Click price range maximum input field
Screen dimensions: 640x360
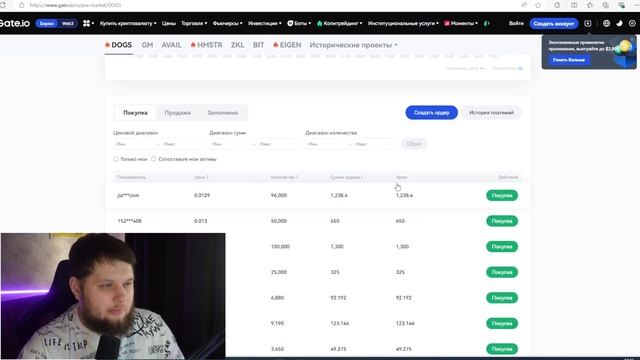[x=181, y=144]
